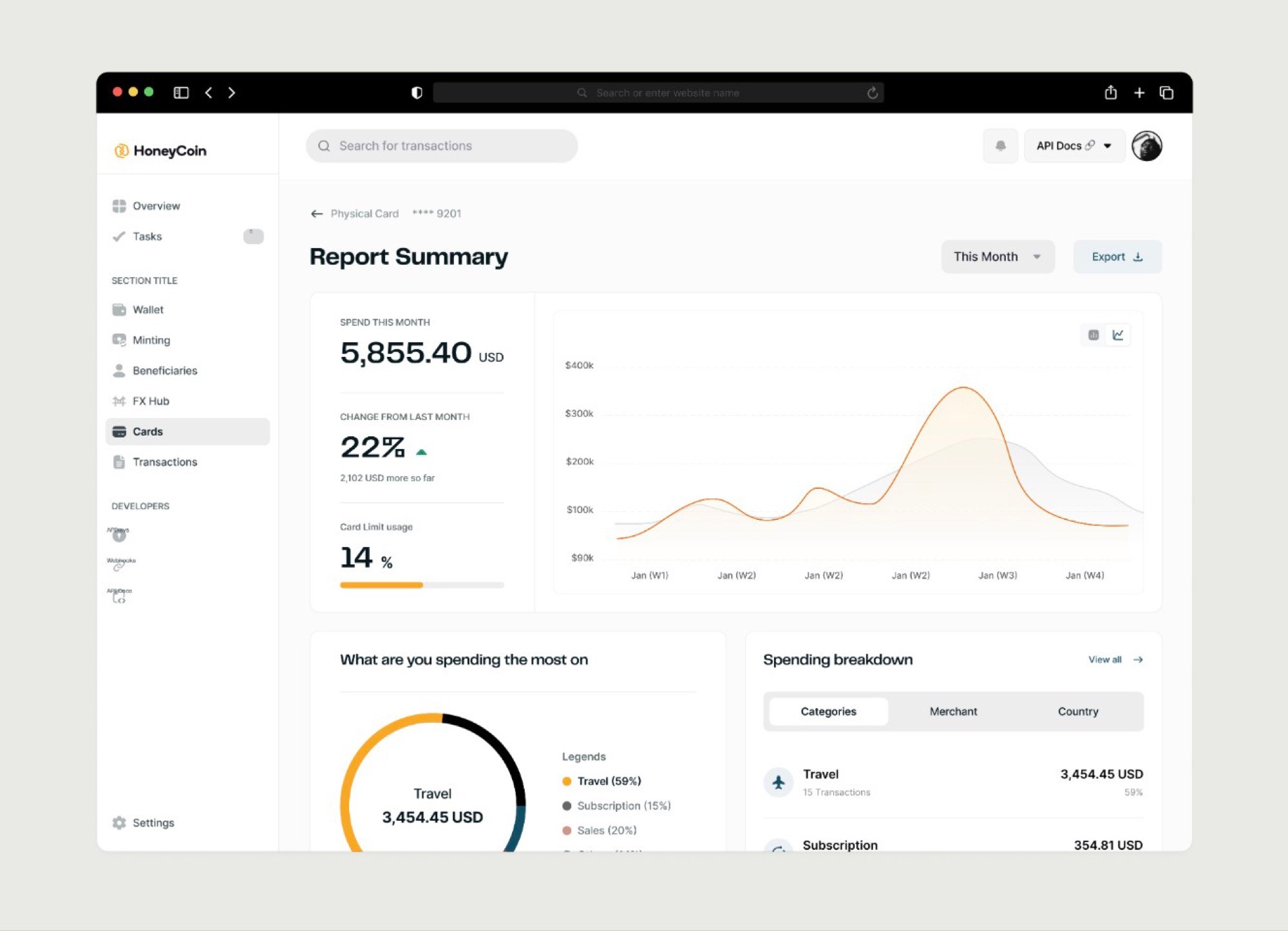Open API keys under Developers
This screenshot has height=931, width=1288.
click(x=118, y=533)
